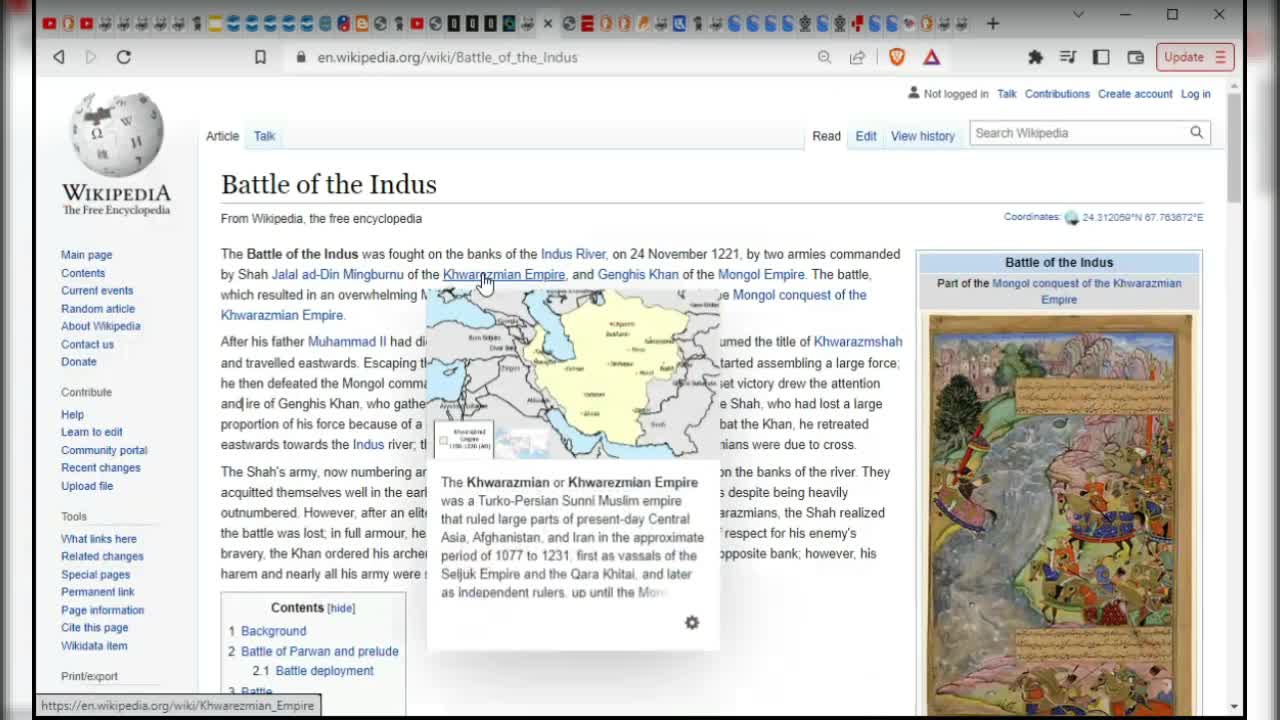Open the Muhammad II link
This screenshot has width=1280, height=720.
click(347, 342)
